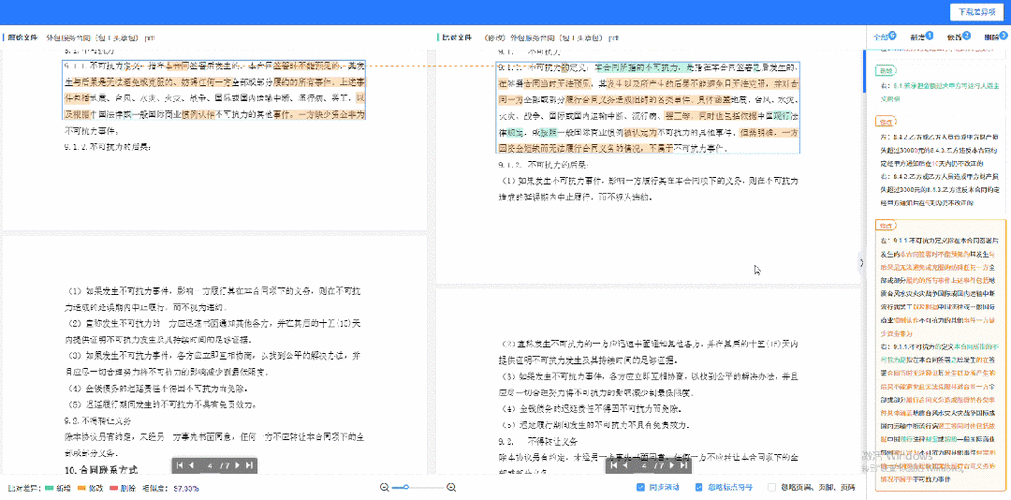Screen dimensions: 1011x500
Task: Enable the 忽略页眉、页脚、页码 checkbox
Action: [772, 487]
